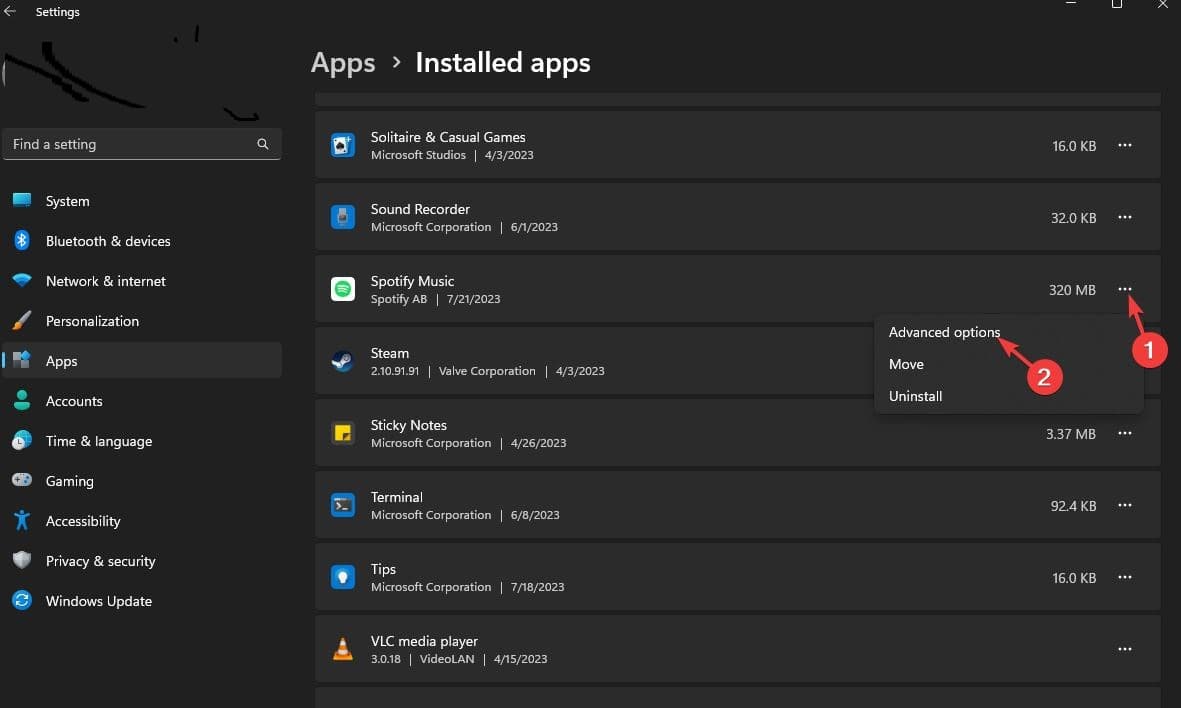This screenshot has width=1181, height=708.
Task: Open the System settings icon
Action: [x=22, y=200]
